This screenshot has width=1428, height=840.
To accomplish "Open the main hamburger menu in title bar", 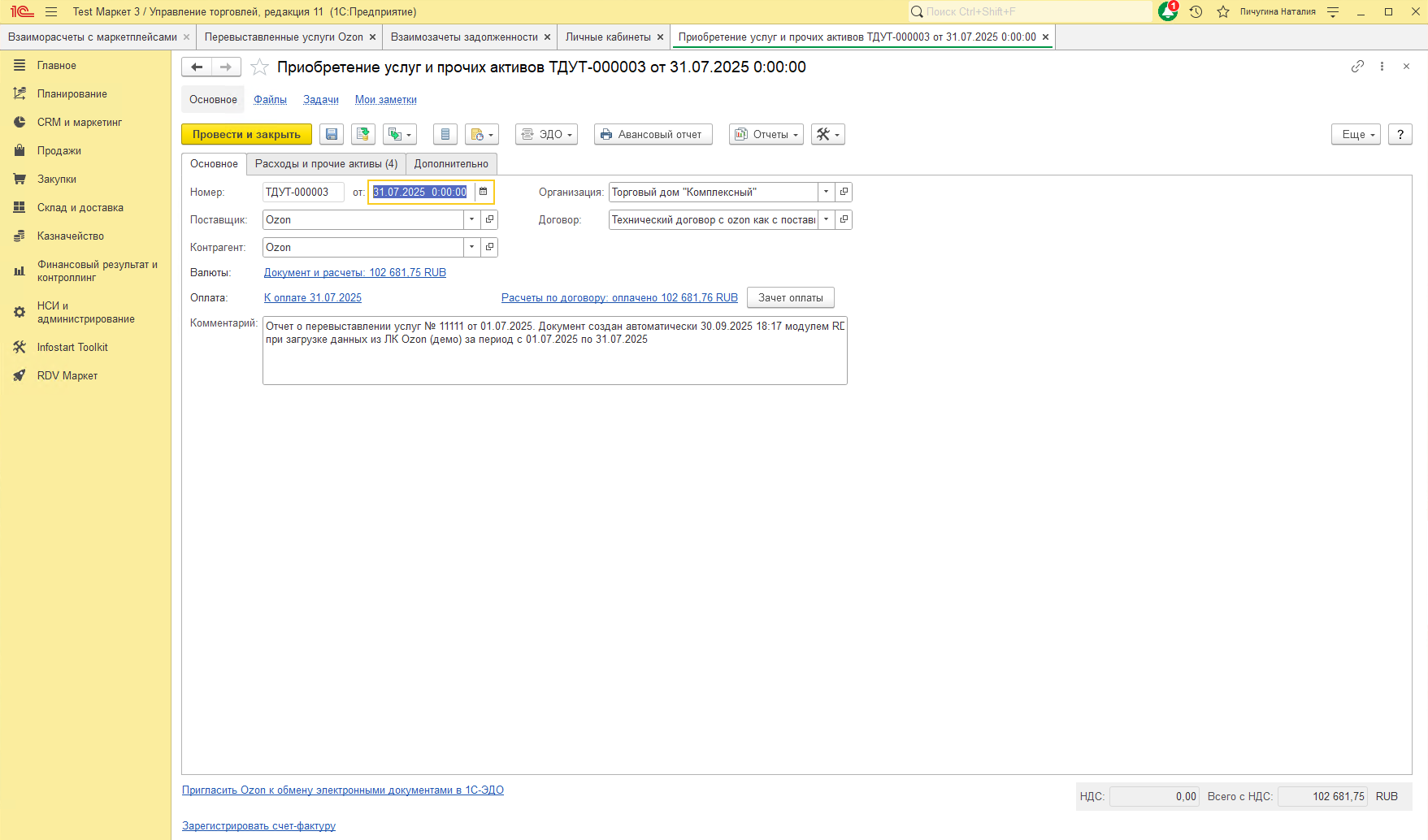I will 51,11.
